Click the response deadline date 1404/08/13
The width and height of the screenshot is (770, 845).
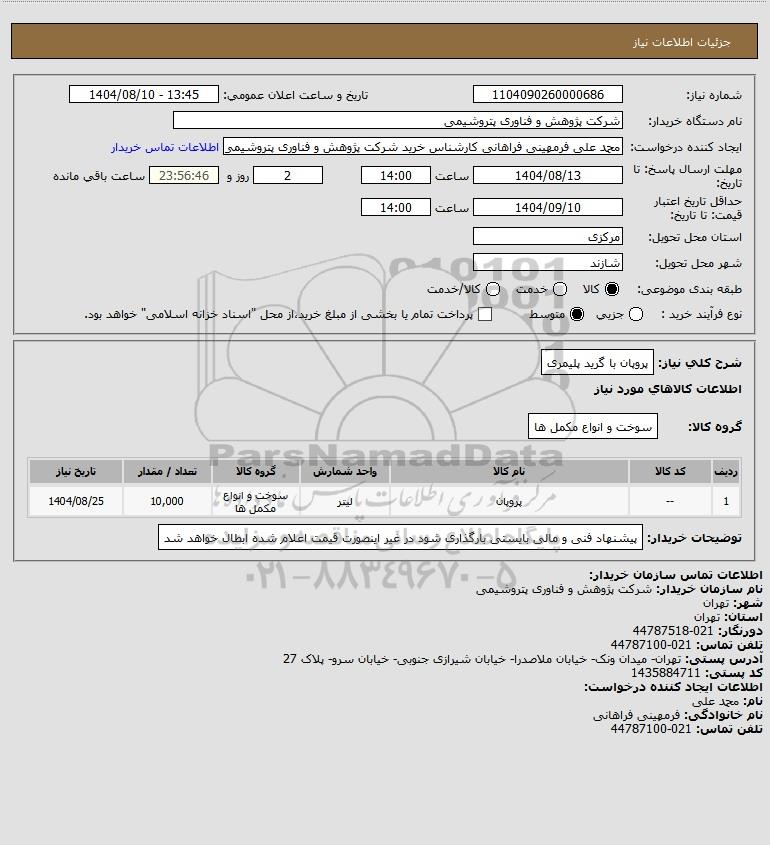point(547,175)
